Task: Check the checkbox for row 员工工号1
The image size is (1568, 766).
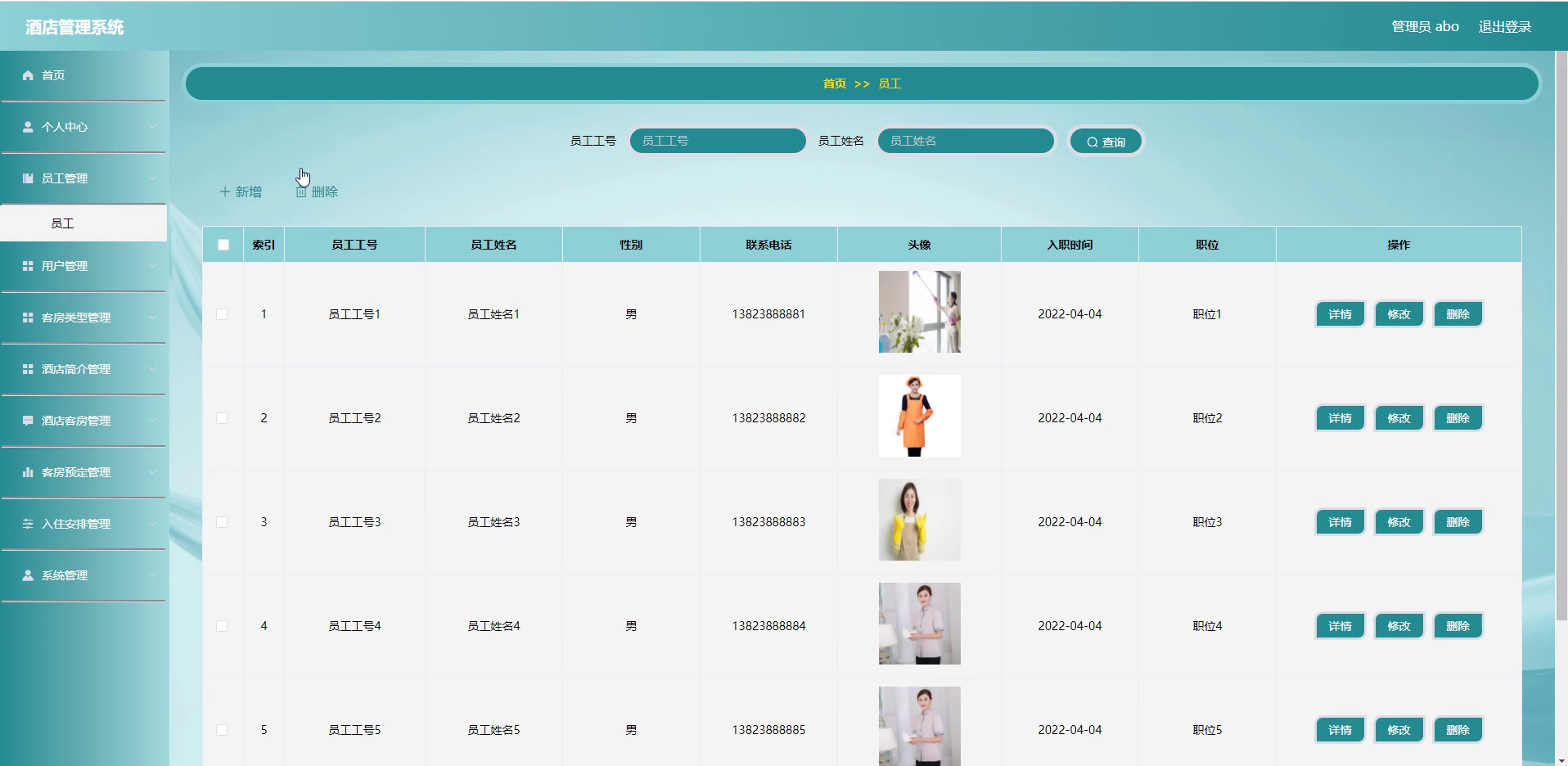Action: pyautogui.click(x=222, y=314)
